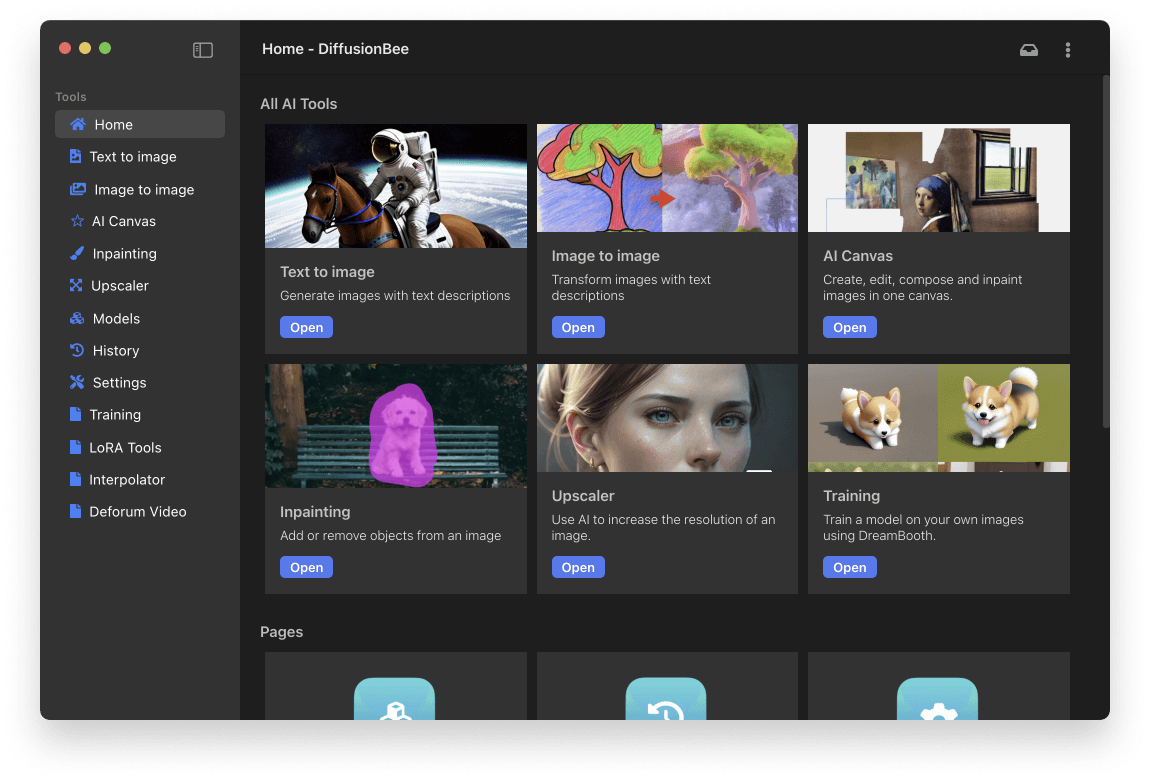This screenshot has height=780, width=1150.
Task: Select LoRA Tools in the sidebar
Action: coord(140,447)
